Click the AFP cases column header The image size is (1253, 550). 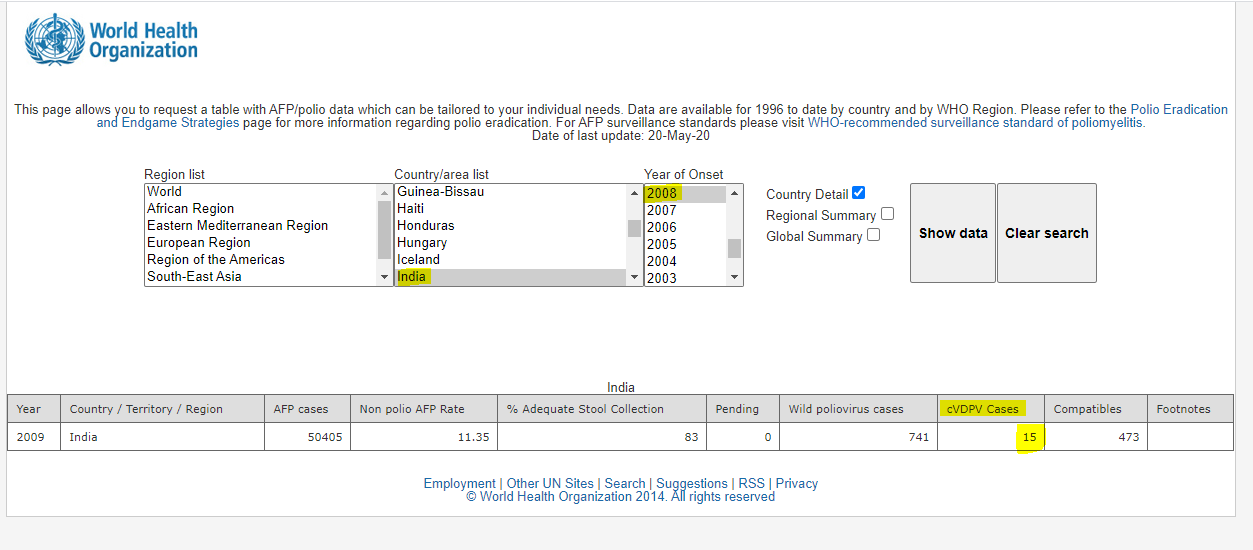307,409
